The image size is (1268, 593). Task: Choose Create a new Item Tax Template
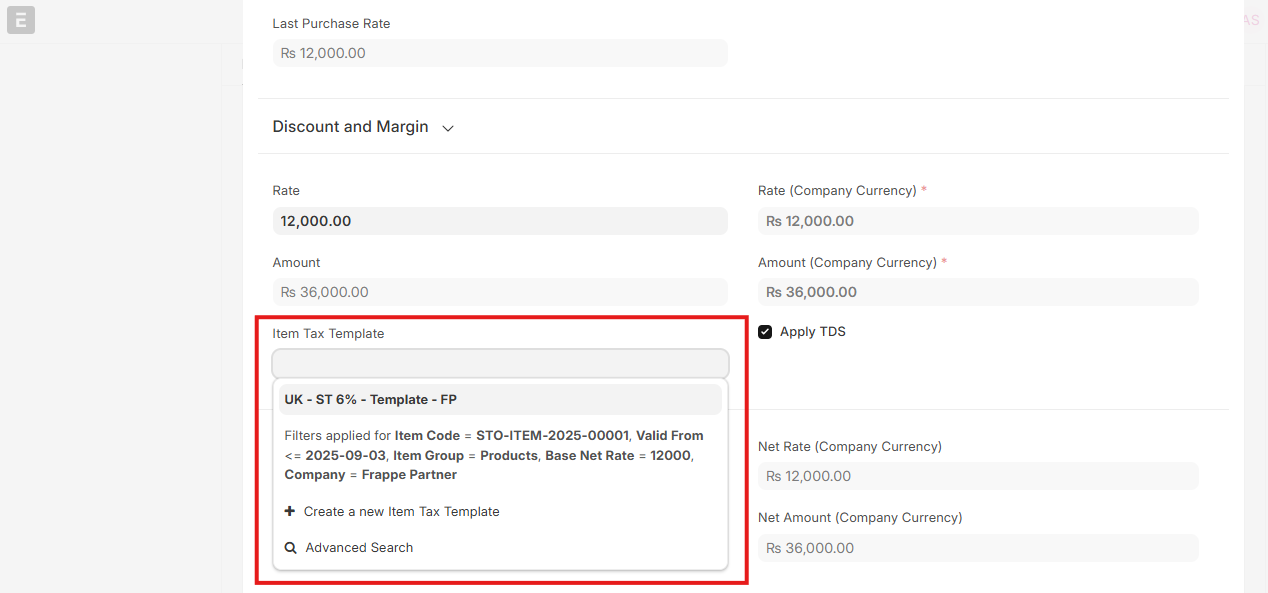tap(401, 511)
